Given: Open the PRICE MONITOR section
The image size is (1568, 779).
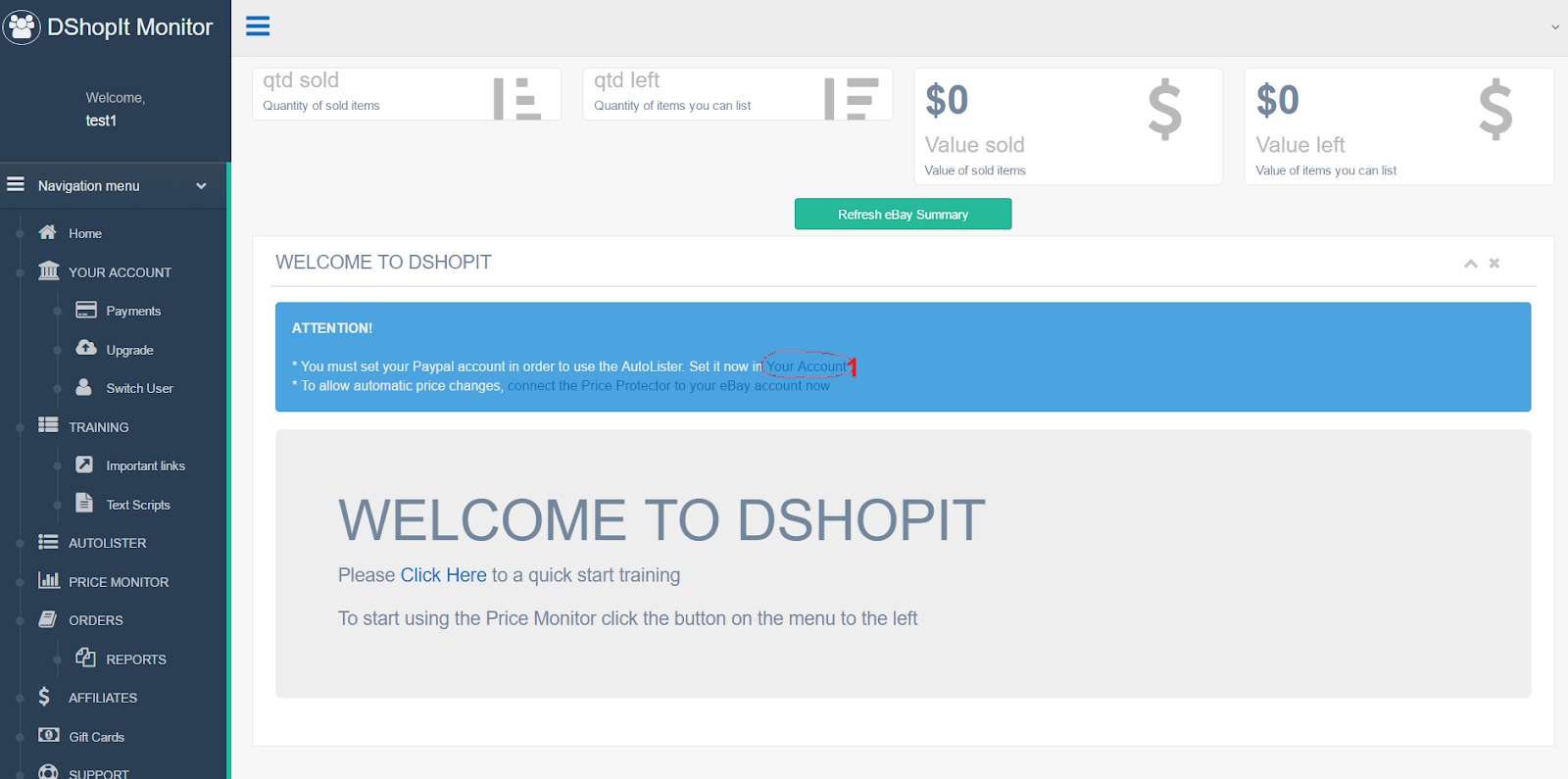Looking at the screenshot, I should 119,582.
